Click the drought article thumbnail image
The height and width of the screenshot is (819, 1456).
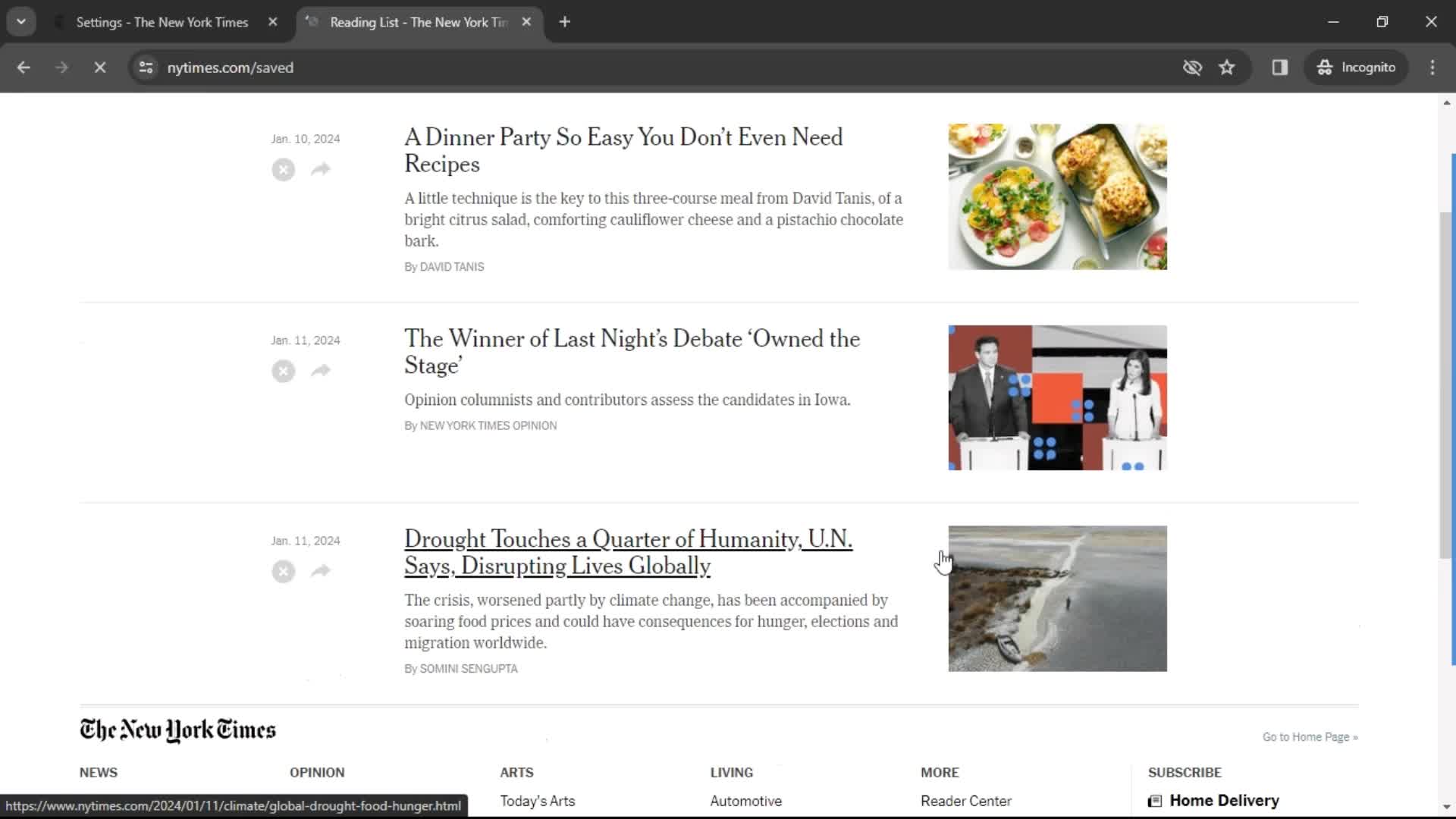pyautogui.click(x=1057, y=598)
